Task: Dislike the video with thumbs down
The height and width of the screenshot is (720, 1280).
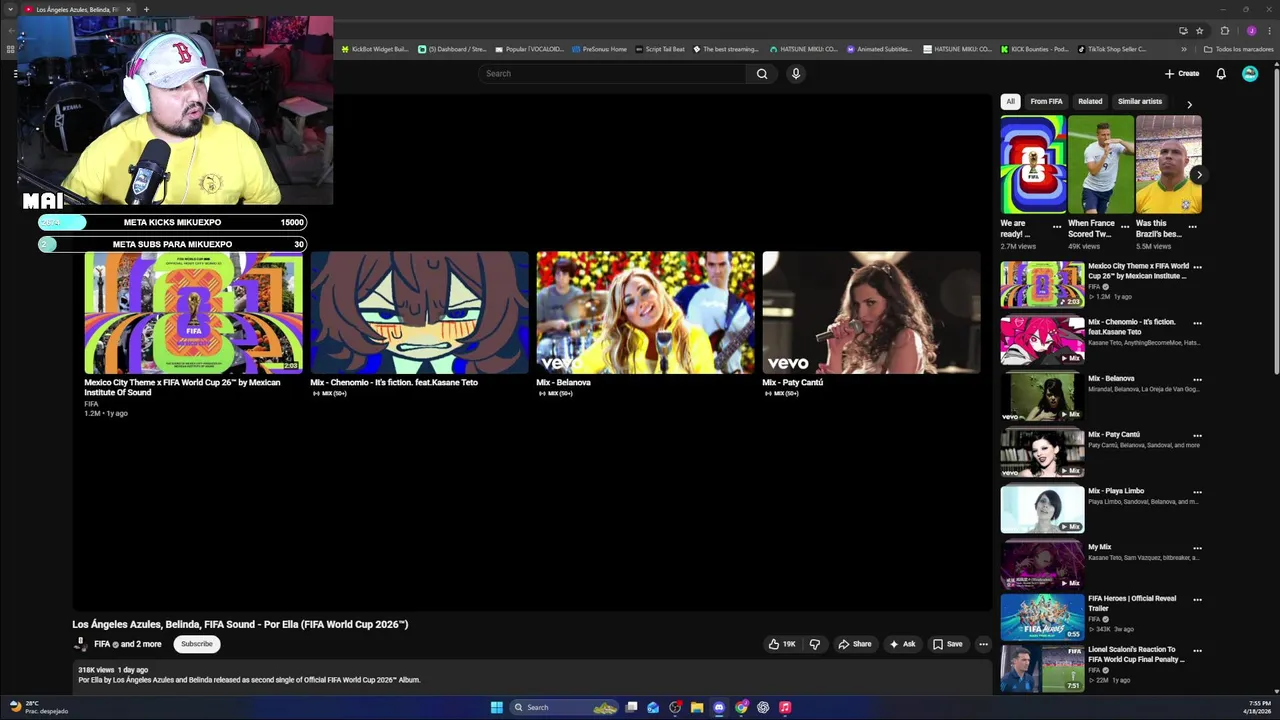Action: pyautogui.click(x=815, y=644)
